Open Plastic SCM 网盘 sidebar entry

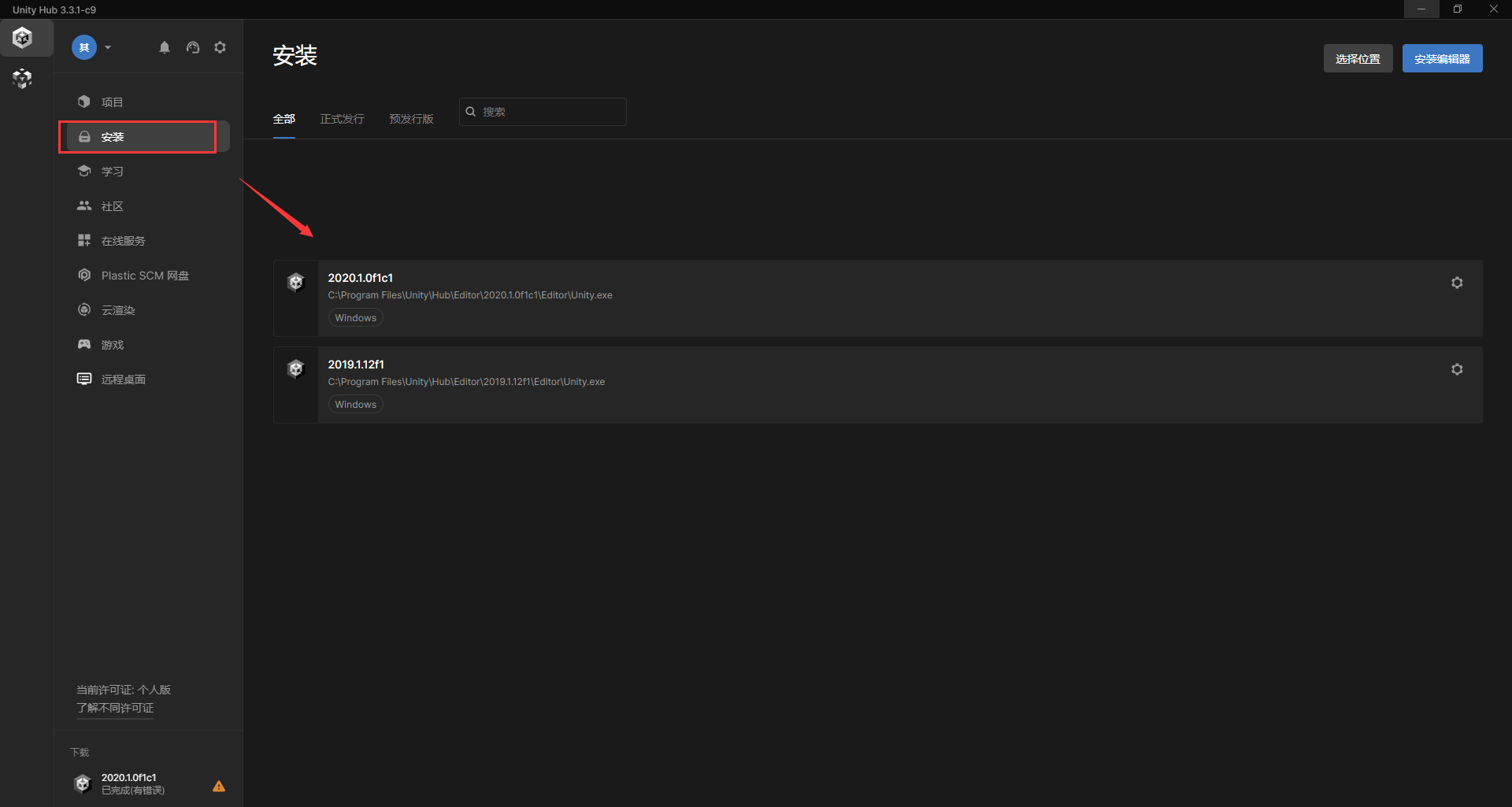[x=145, y=276]
